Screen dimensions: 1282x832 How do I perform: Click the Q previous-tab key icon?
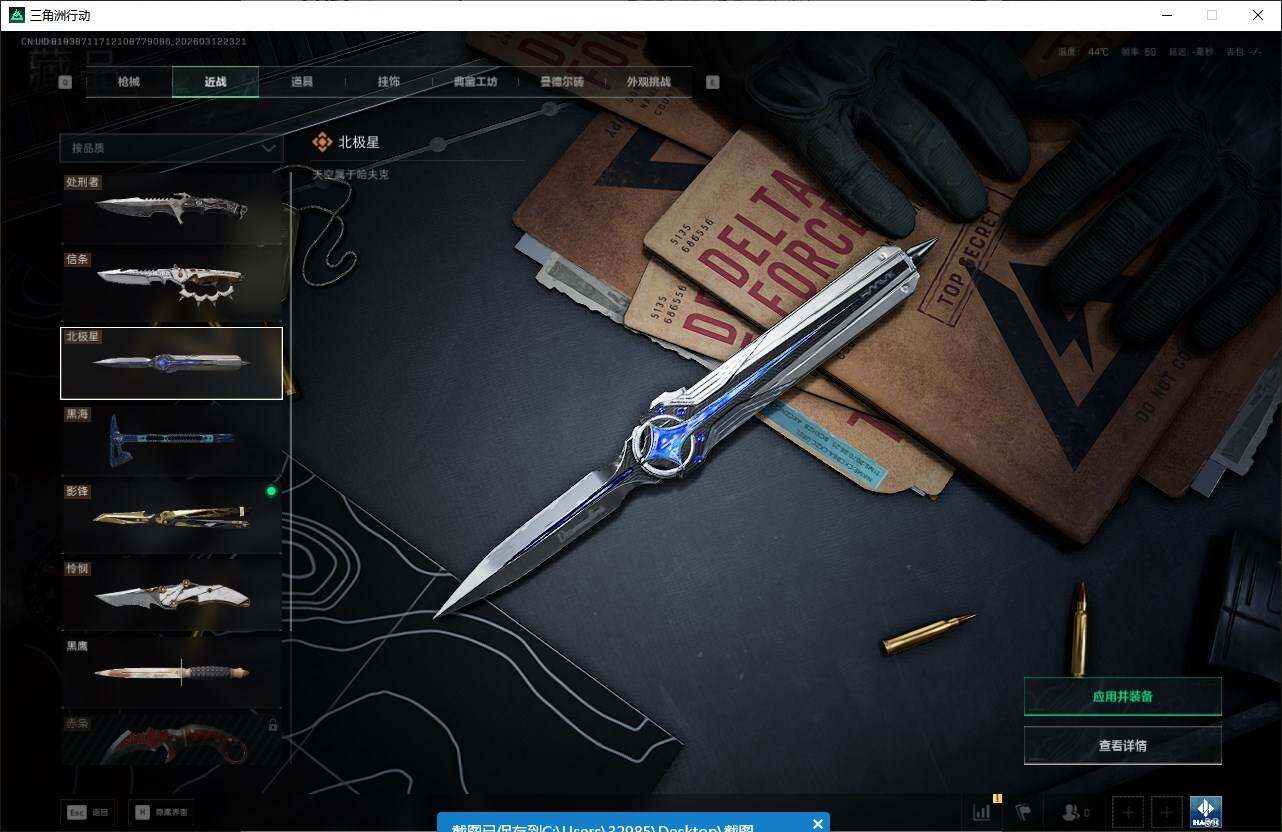(65, 82)
